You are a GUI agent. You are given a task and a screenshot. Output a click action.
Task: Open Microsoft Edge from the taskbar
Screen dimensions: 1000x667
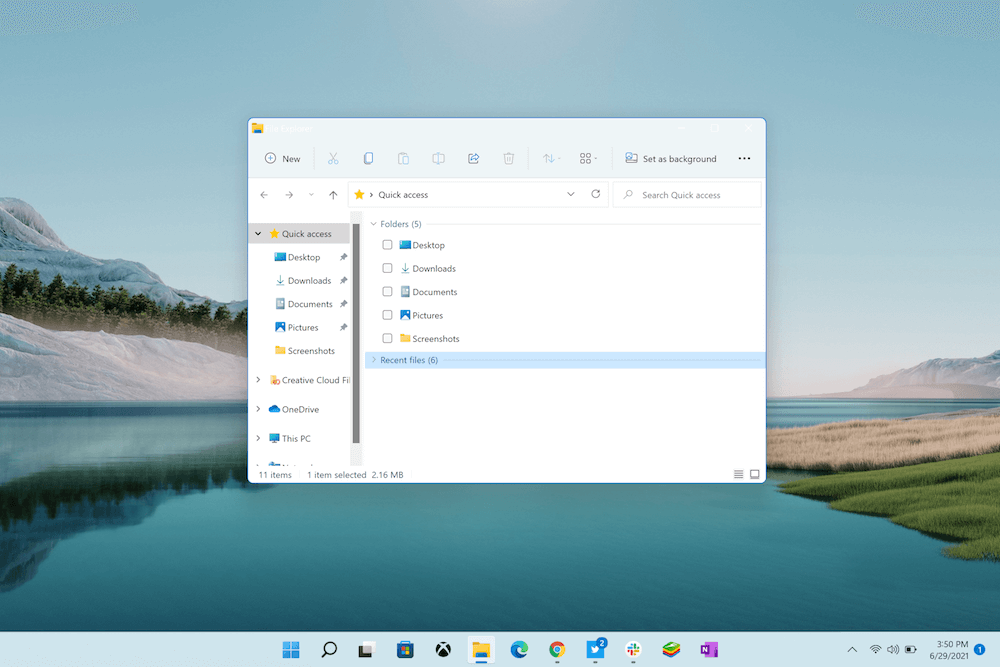tap(519, 650)
